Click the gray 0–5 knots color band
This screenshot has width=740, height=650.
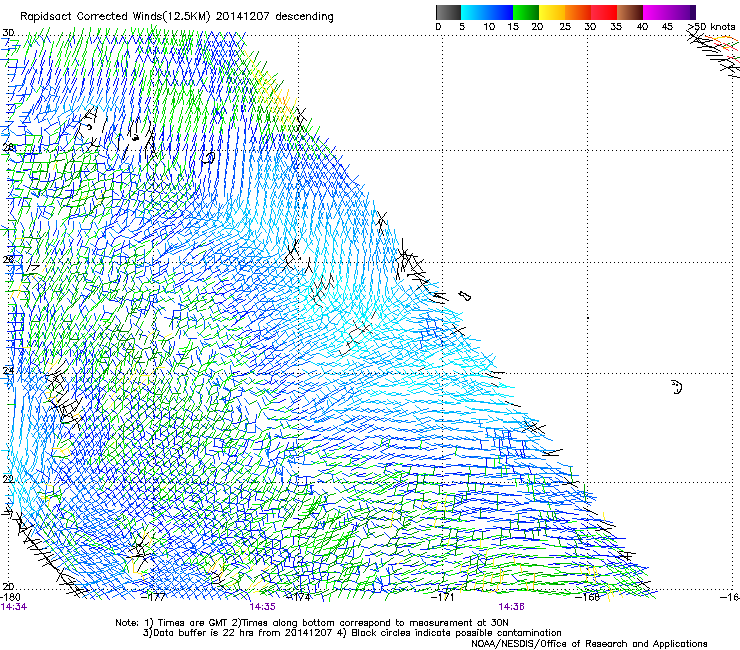point(448,12)
